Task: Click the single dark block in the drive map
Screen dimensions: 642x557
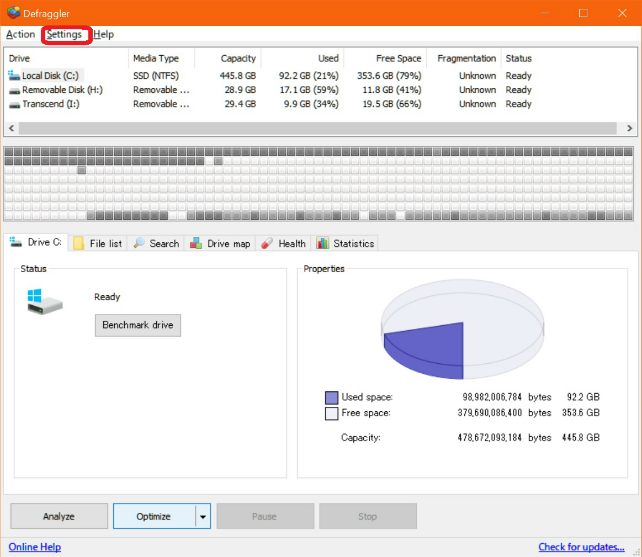Action: point(81,170)
